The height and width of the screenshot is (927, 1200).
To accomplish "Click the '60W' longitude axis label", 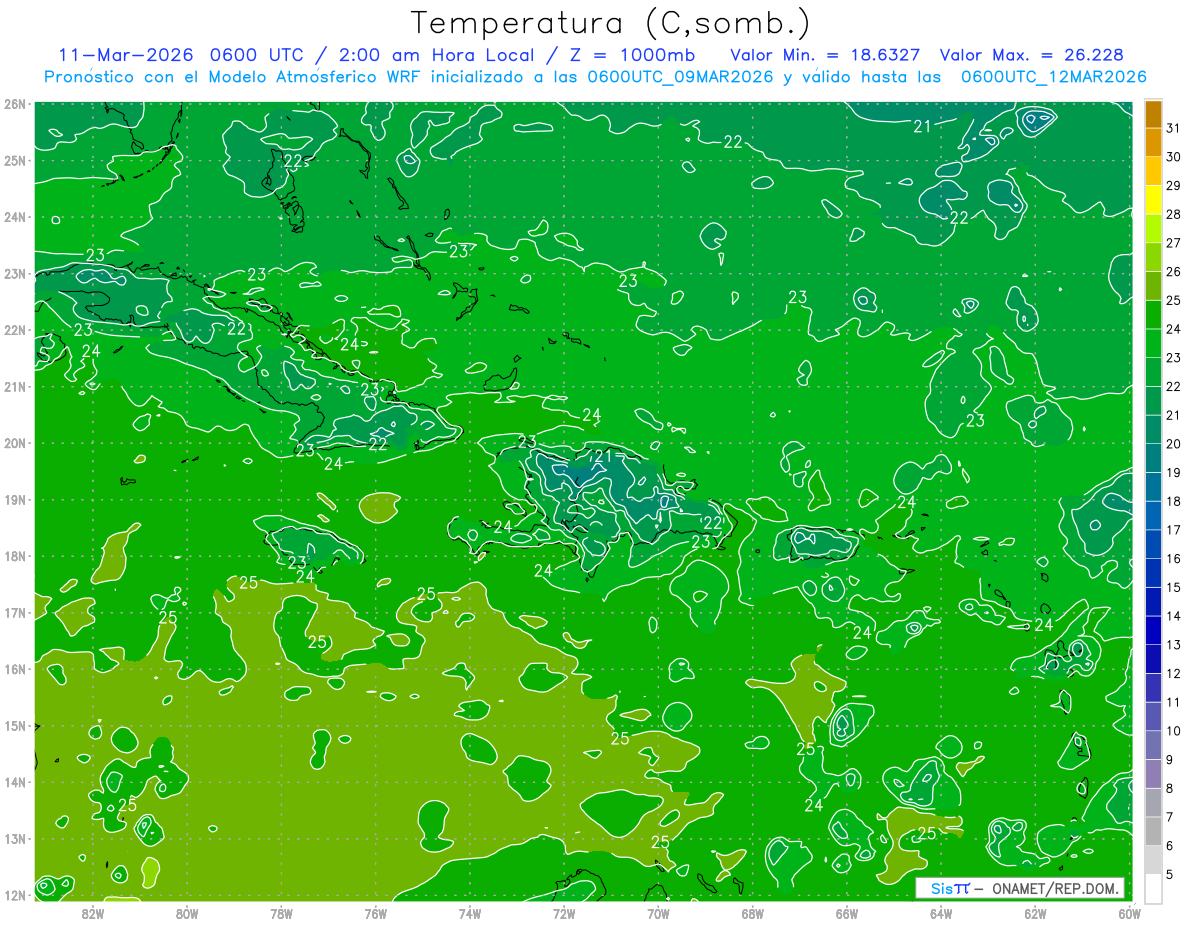I will tap(1128, 913).
